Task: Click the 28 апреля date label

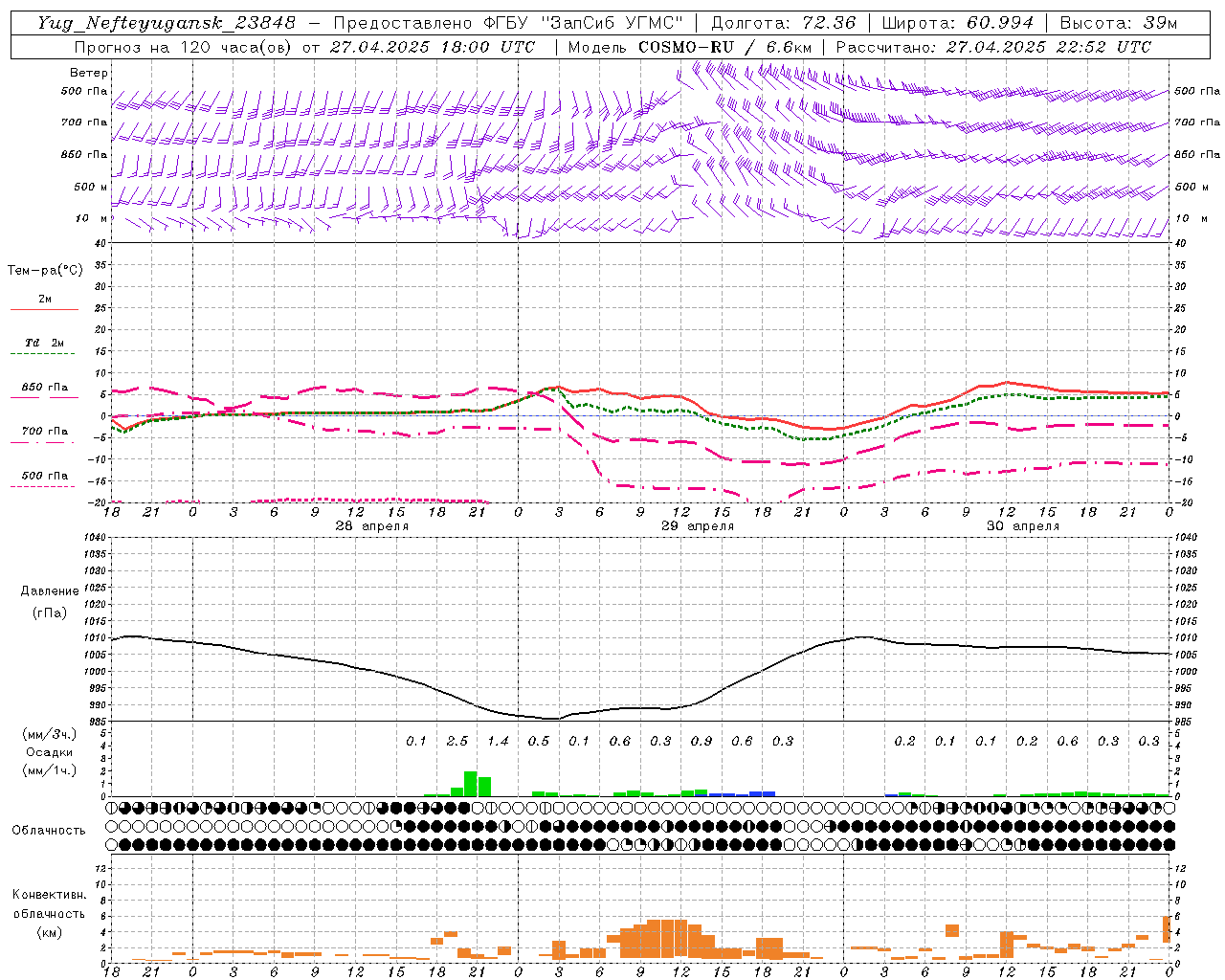Action: (371, 526)
